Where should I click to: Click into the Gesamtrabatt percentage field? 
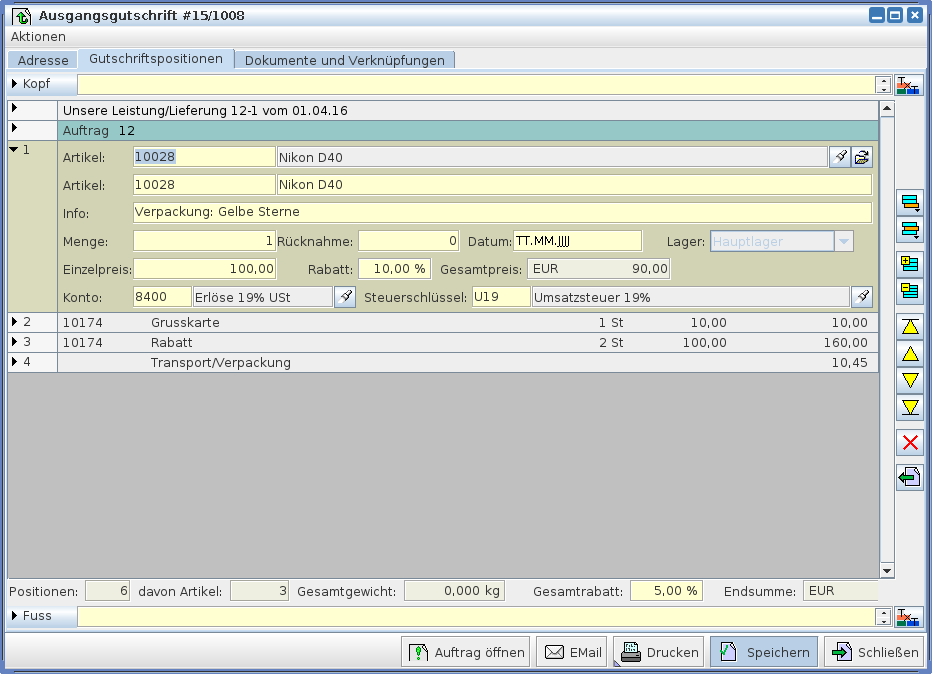666,591
